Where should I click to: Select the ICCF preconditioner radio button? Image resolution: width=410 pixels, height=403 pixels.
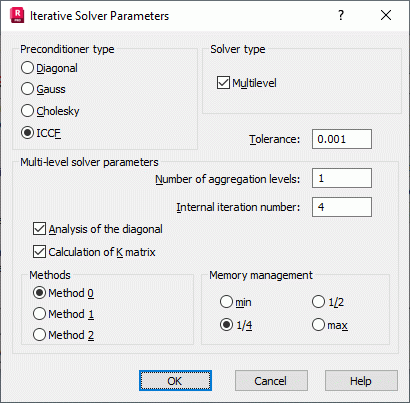[41, 133]
